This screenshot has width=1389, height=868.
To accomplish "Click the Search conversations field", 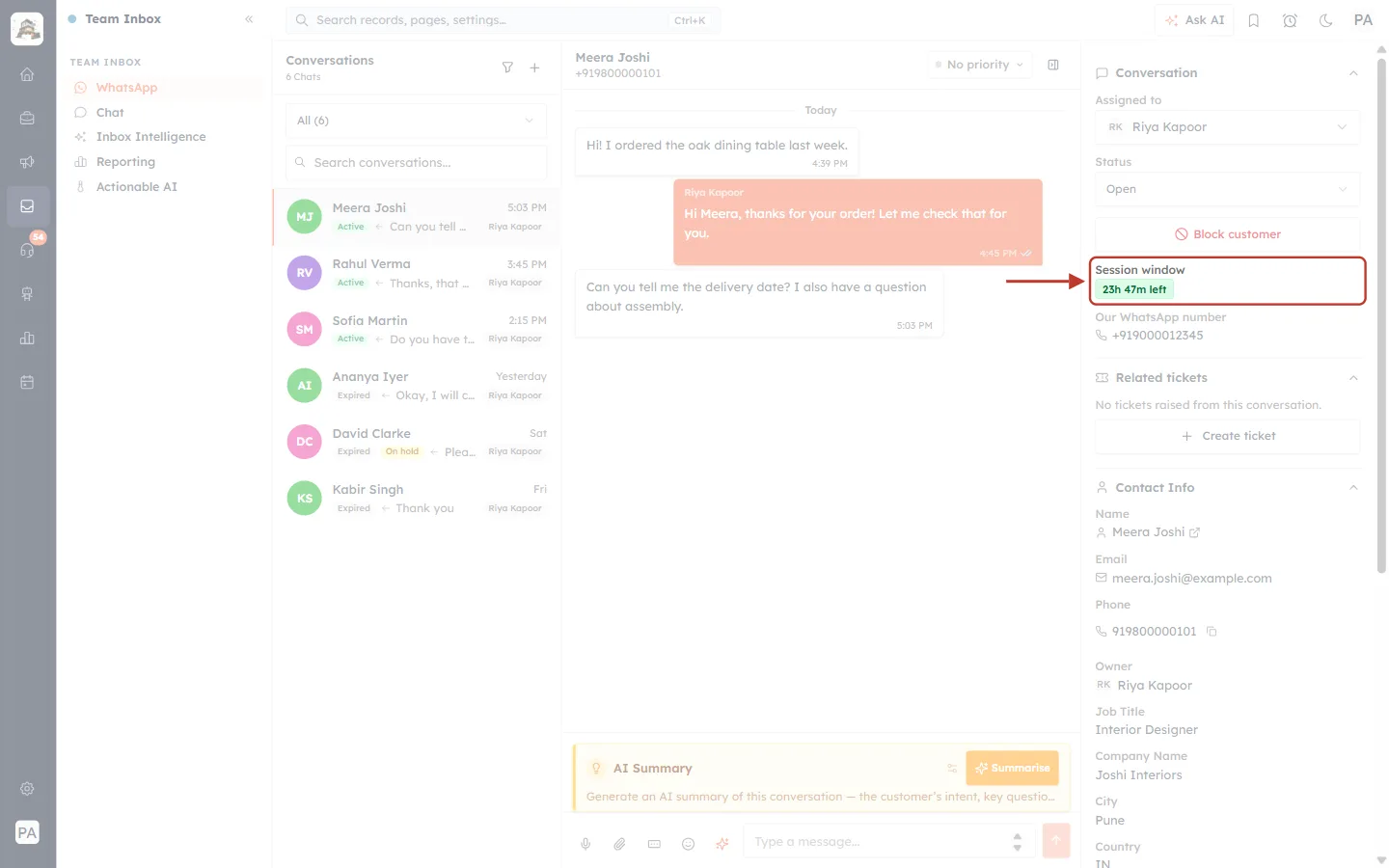I will 416,163.
